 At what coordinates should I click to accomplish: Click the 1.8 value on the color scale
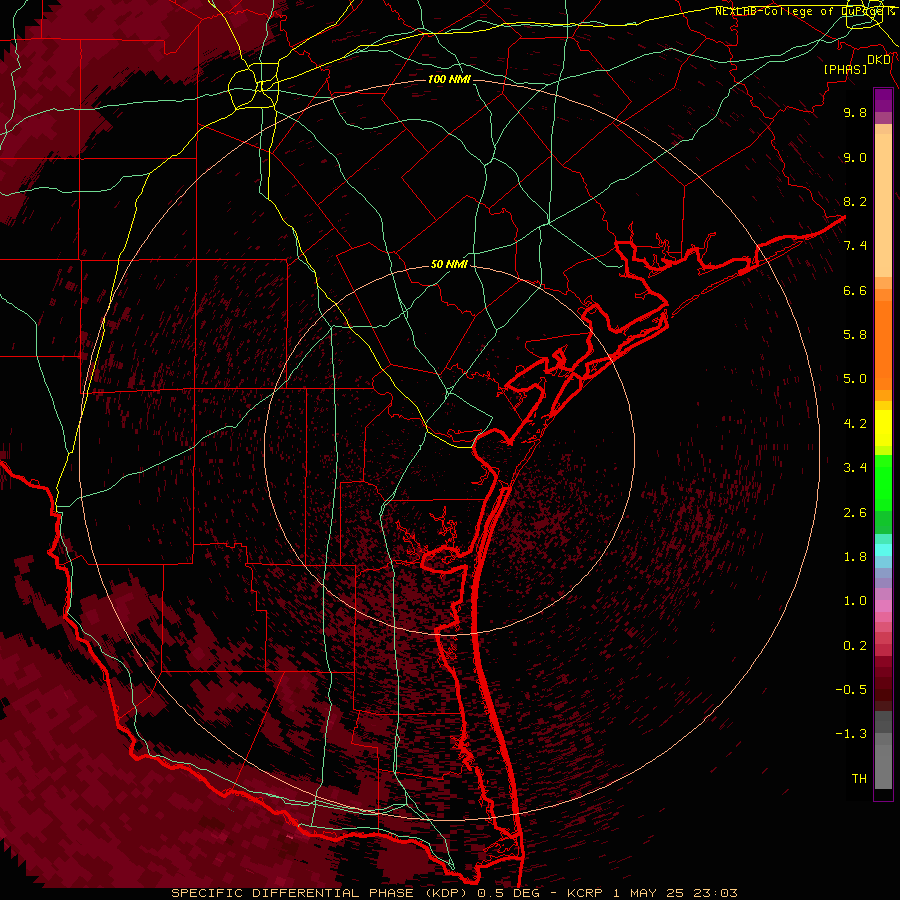[855, 557]
